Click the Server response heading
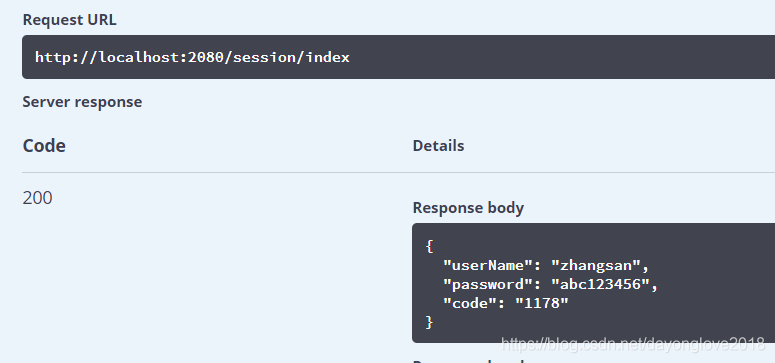The width and height of the screenshot is (775, 363). tap(82, 102)
